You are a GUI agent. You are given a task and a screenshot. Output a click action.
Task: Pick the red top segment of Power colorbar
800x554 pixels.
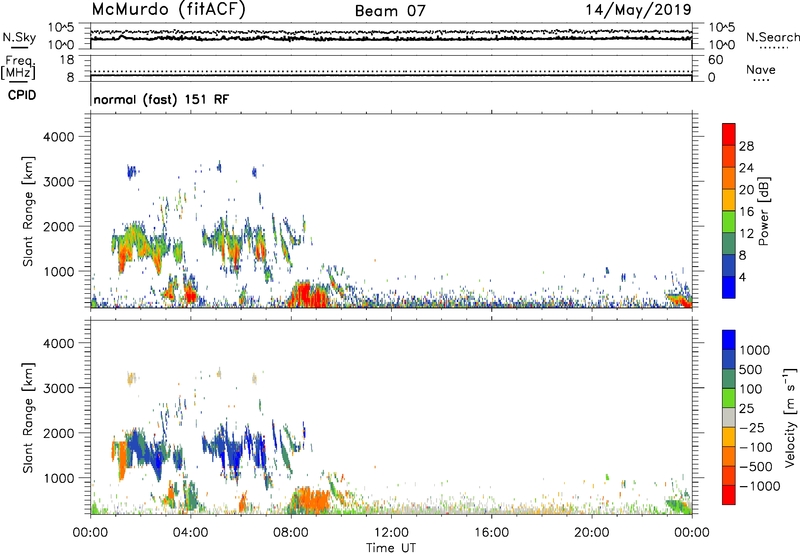coord(729,135)
